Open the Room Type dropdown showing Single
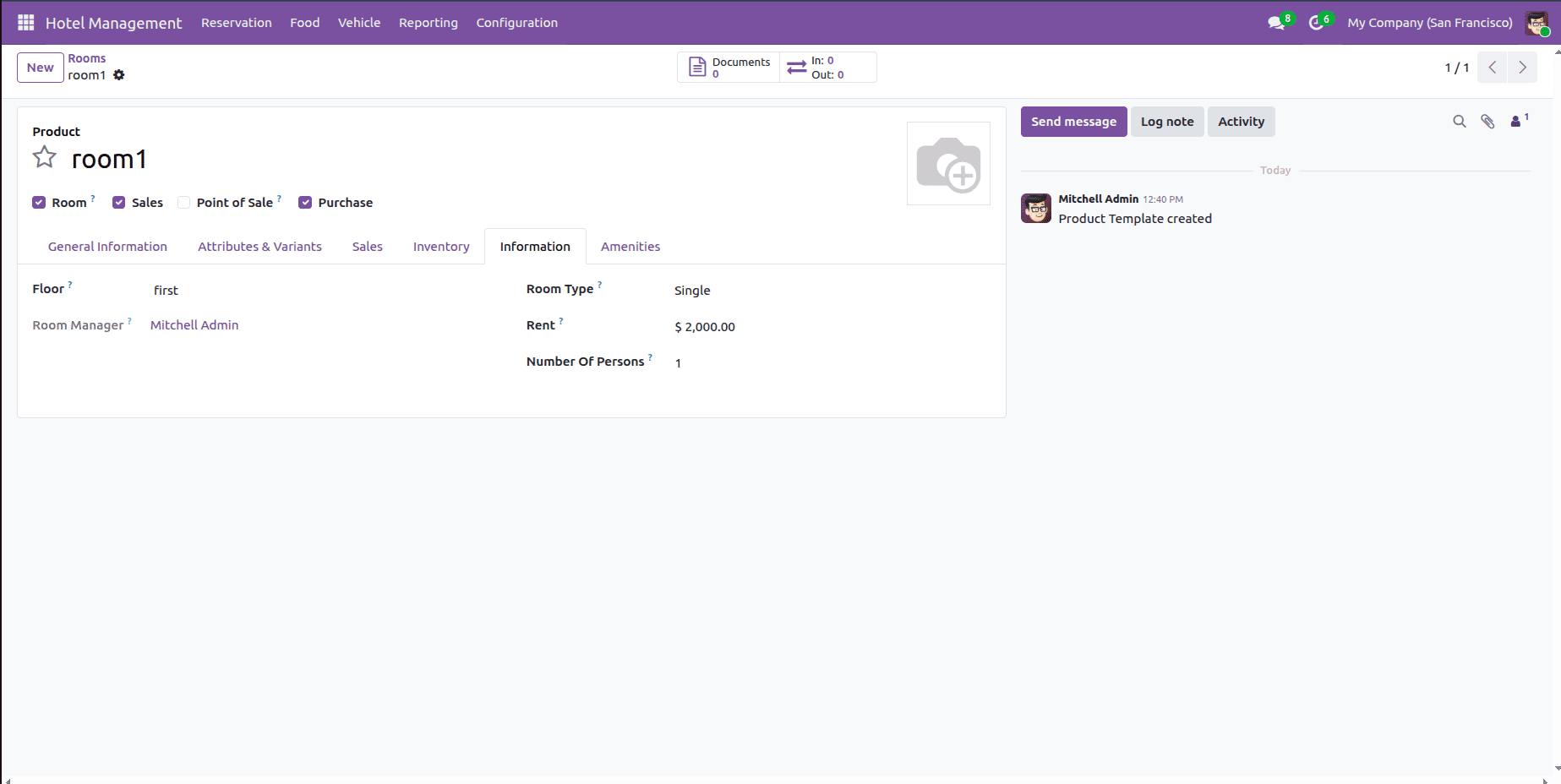The height and width of the screenshot is (784, 1561). tap(831, 291)
